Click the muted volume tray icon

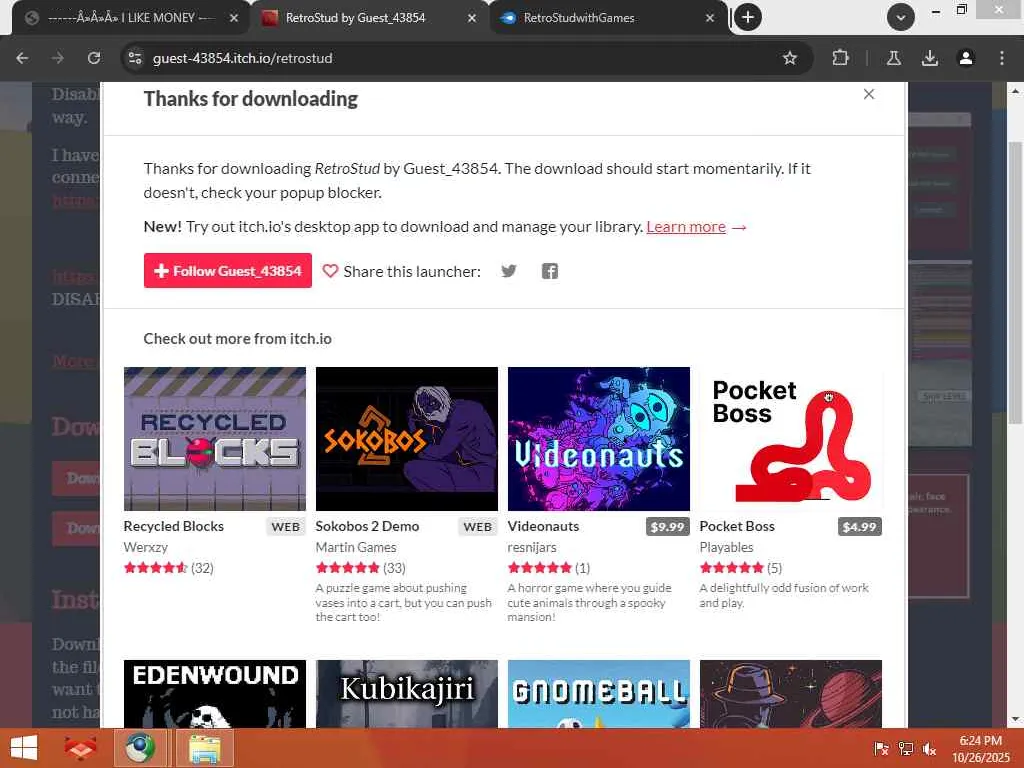(930, 749)
